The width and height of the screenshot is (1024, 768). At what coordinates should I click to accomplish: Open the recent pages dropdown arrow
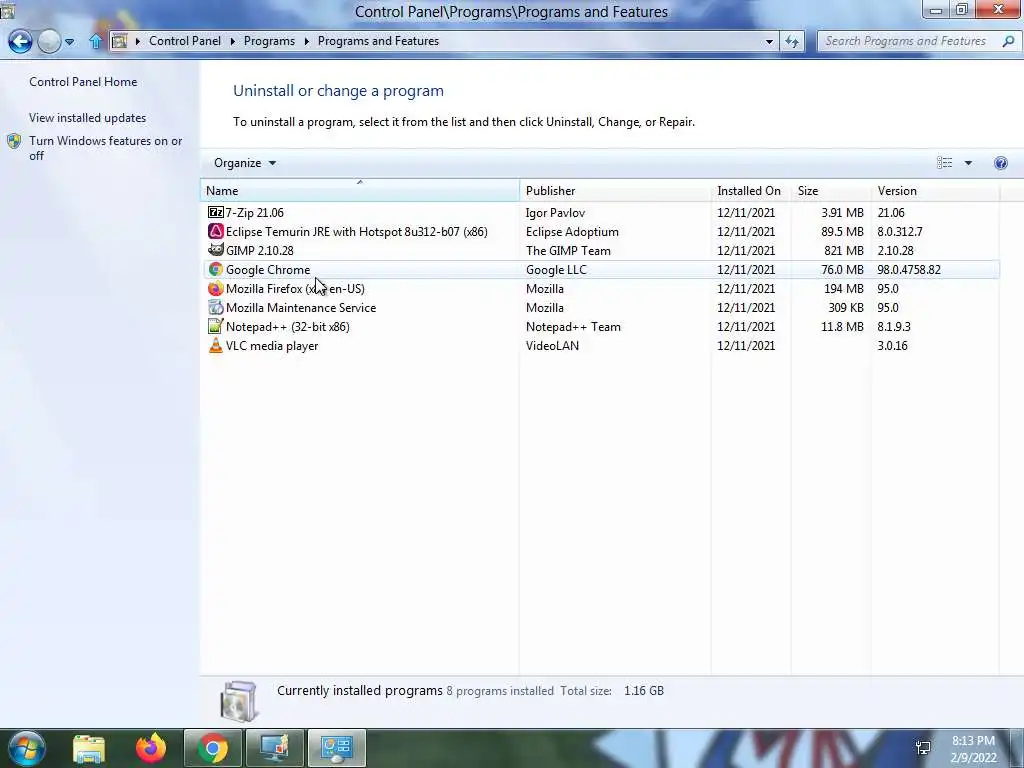[x=69, y=42]
